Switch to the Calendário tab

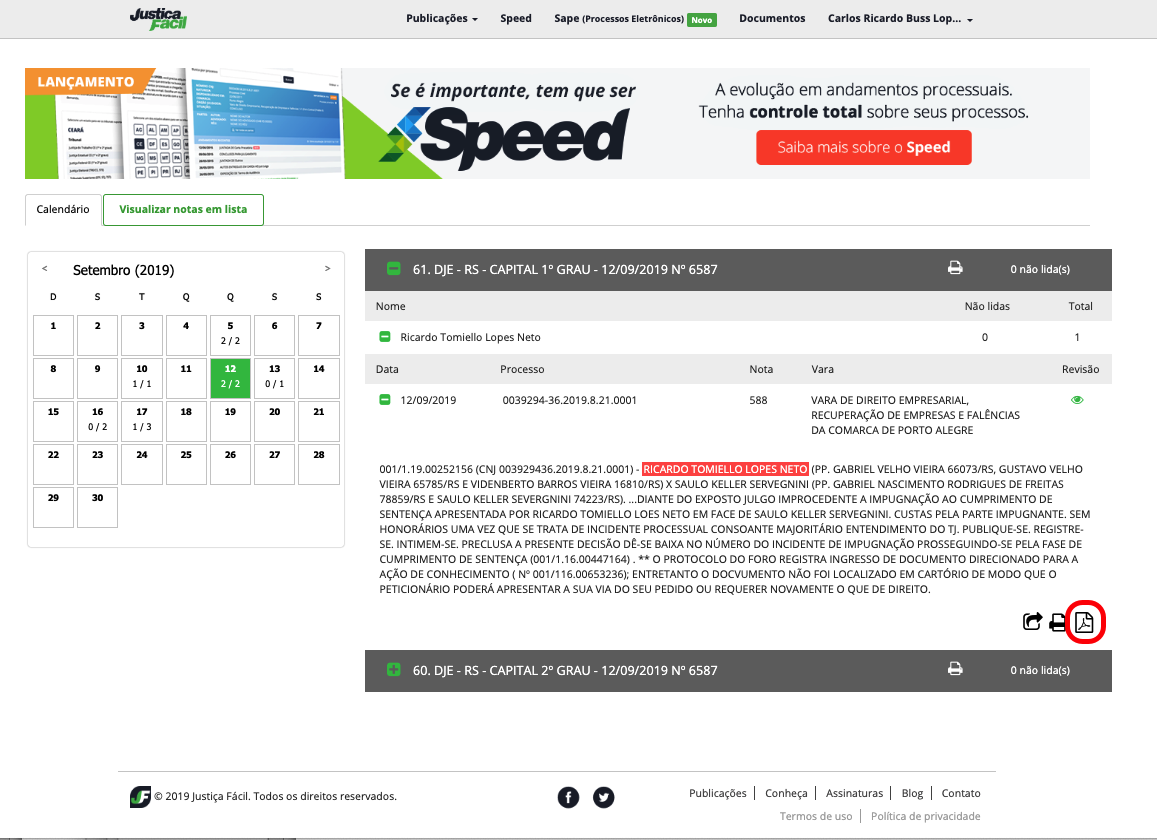coord(63,210)
